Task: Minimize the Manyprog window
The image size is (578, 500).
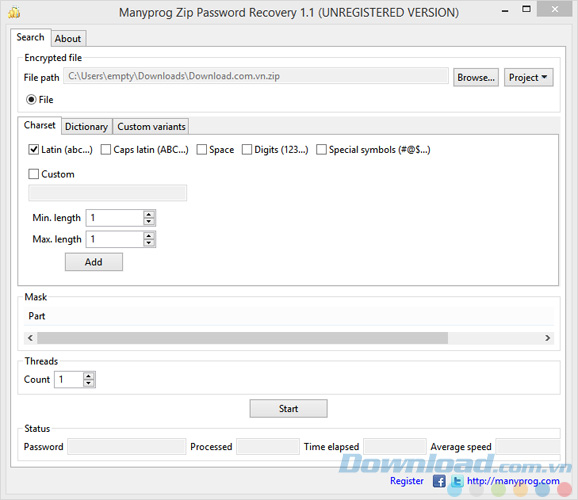Action: tap(505, 10)
